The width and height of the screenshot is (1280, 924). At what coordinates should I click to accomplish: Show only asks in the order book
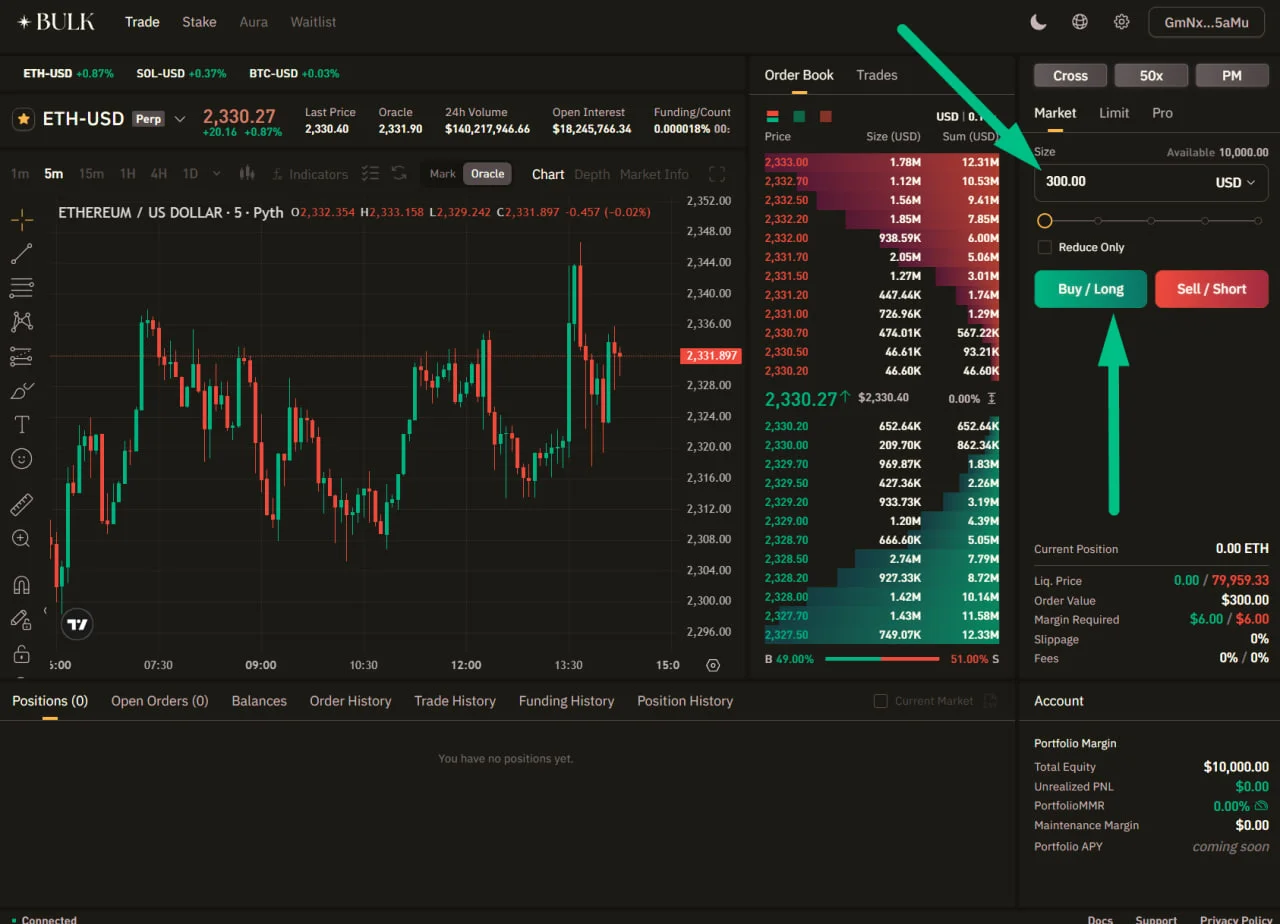(825, 116)
